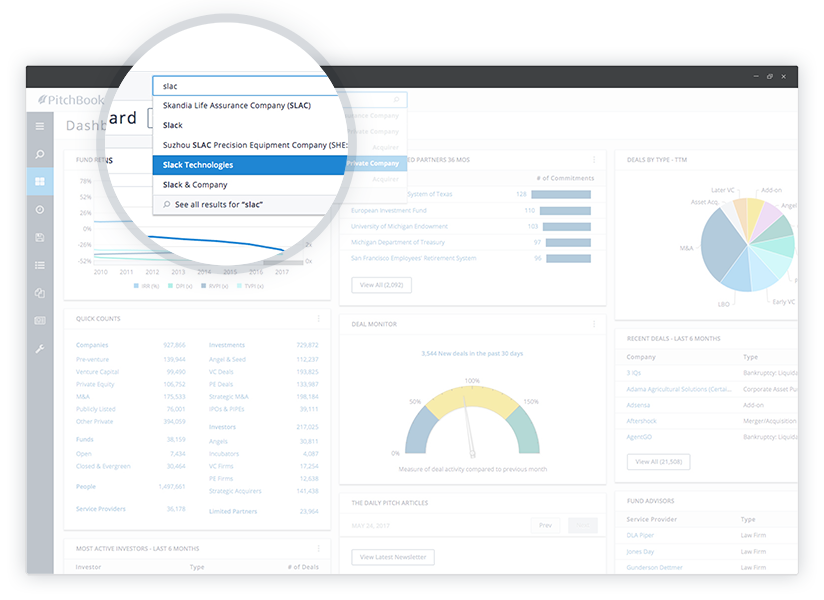Select Skandia Life Assurance Company suggestion
The height and width of the screenshot is (600, 824).
tap(236, 106)
